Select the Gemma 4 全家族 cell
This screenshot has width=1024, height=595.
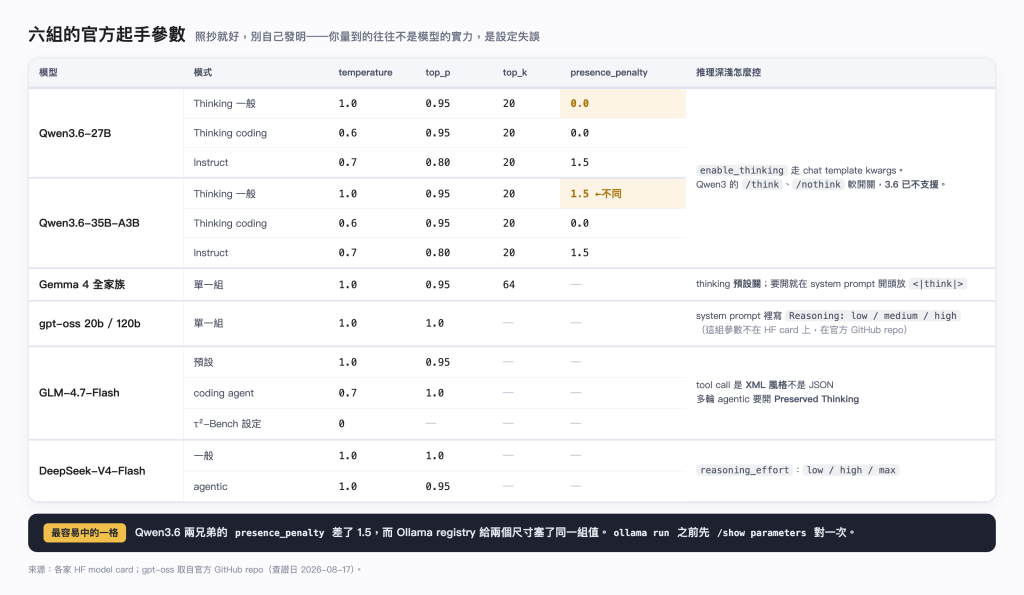point(106,285)
